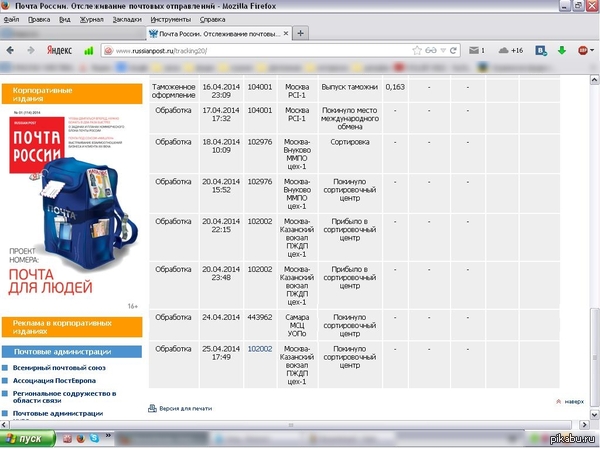Click the Версия для печати link
This screenshot has height=449, width=600.
pyautogui.click(x=186, y=408)
